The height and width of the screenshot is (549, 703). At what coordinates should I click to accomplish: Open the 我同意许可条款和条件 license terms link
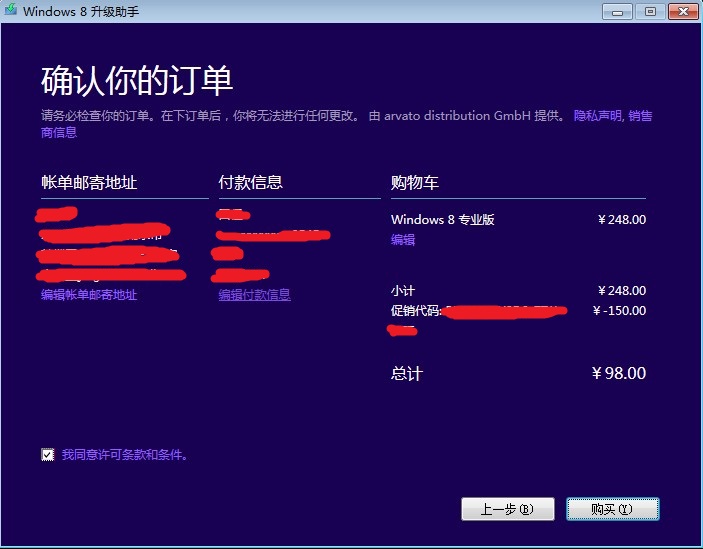[x=125, y=455]
